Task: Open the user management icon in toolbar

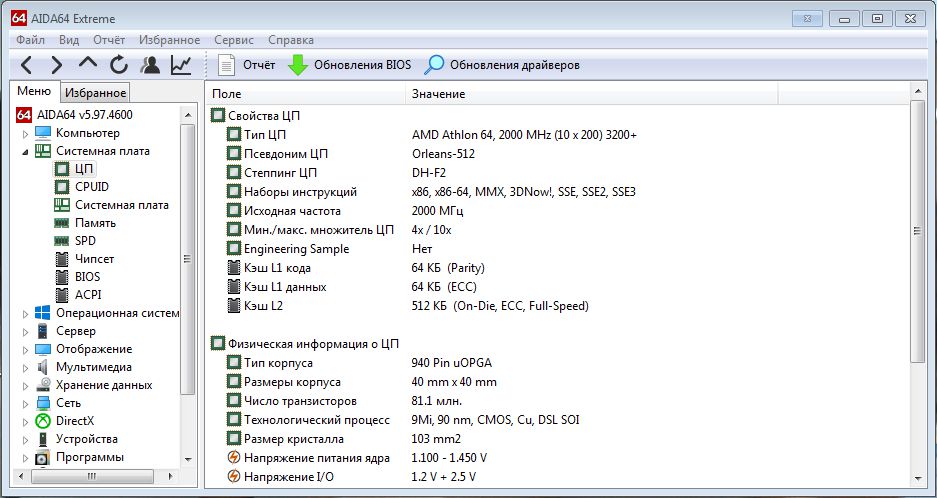Action: (150, 65)
